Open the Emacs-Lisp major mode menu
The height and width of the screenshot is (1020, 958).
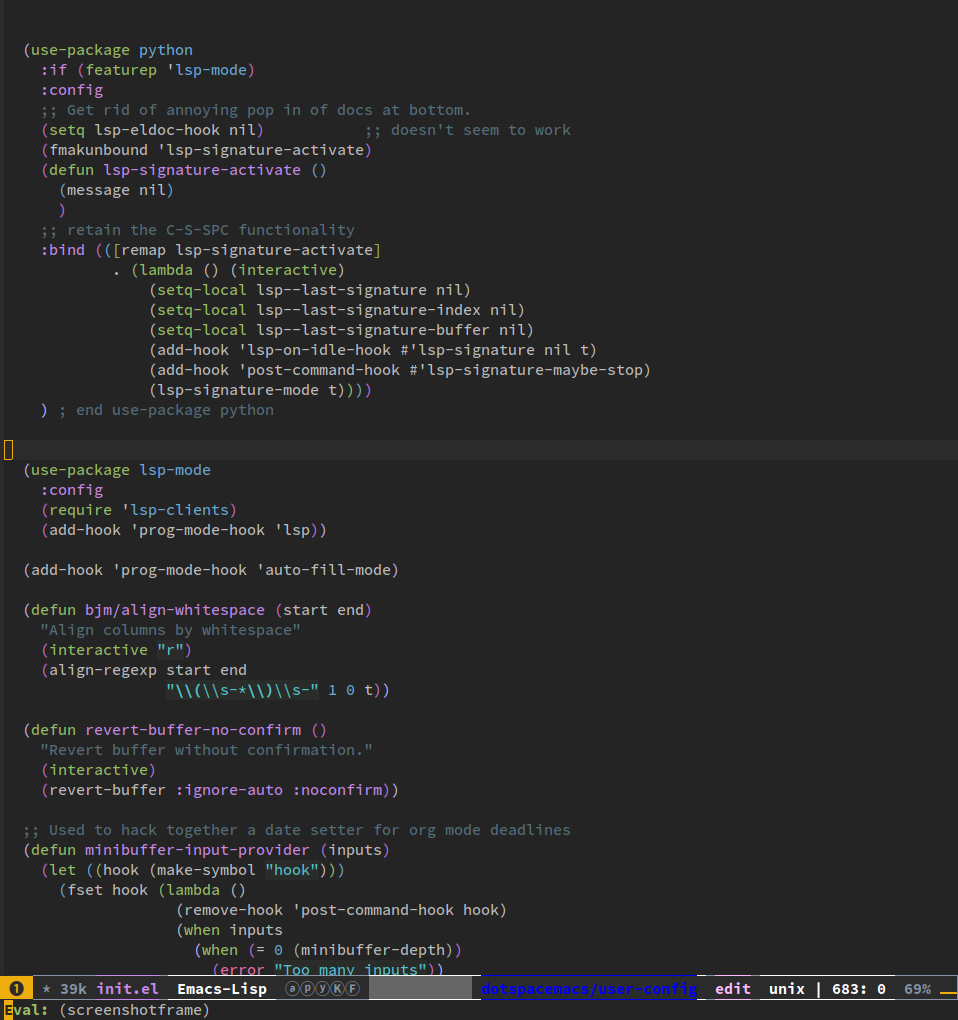point(222,989)
